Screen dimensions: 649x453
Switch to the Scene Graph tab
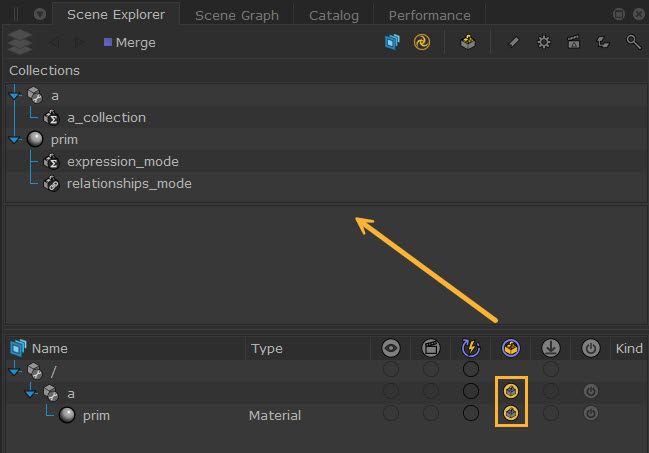236,15
